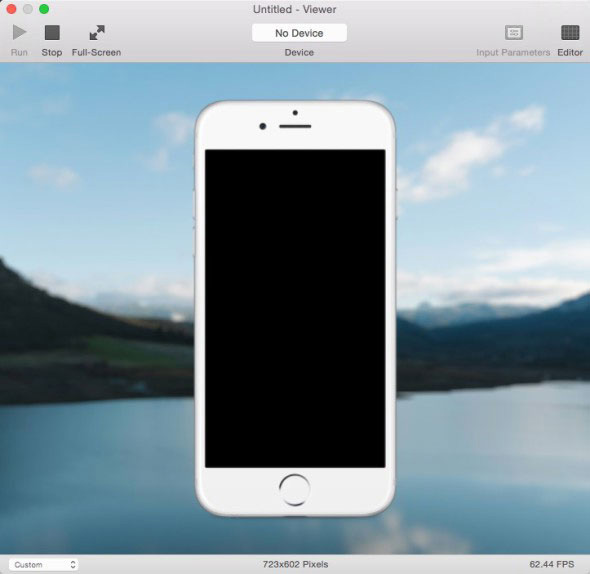The width and height of the screenshot is (590, 574).
Task: Close the Viewer window with red button
Action: tap(11, 9)
